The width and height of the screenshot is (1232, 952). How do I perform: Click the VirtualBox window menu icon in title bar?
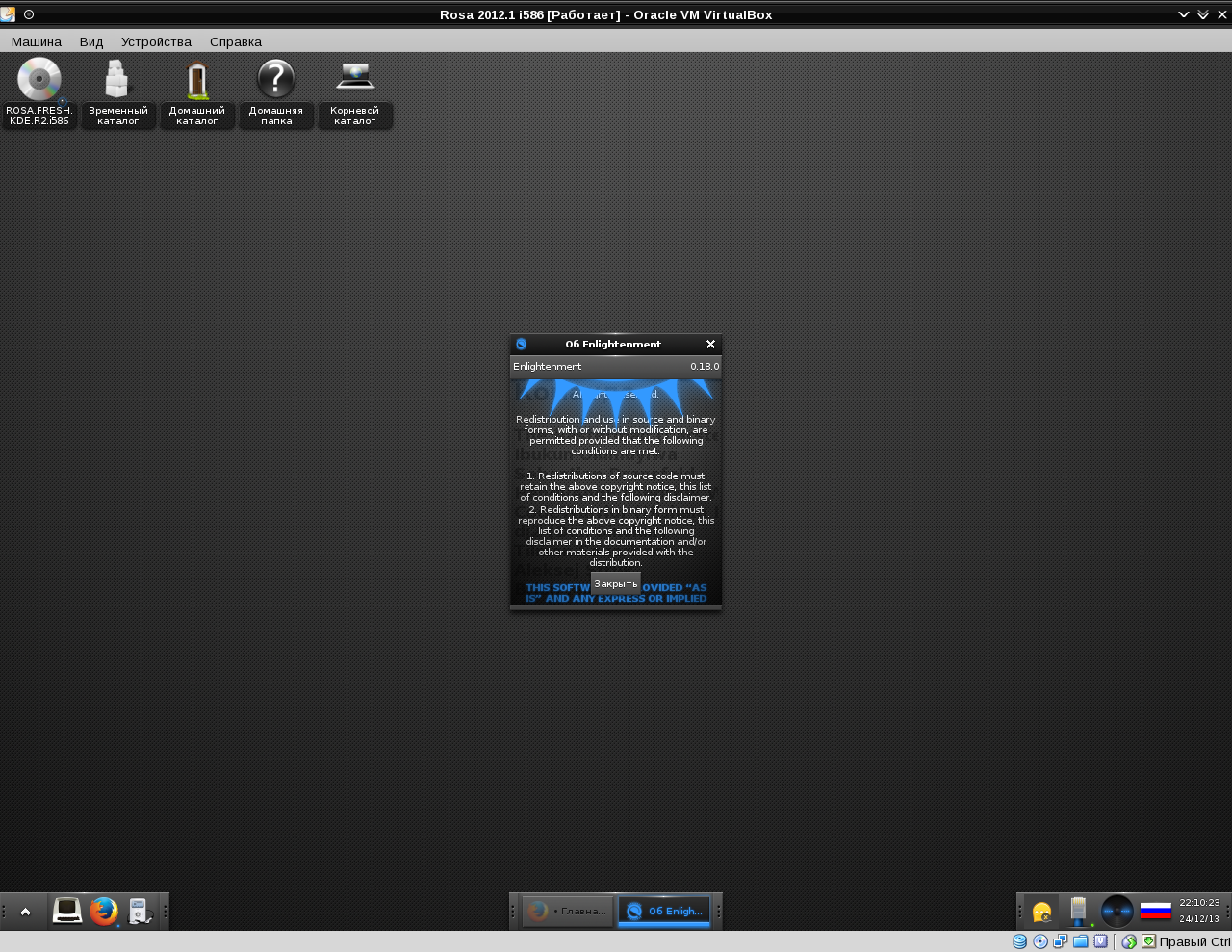8,14
